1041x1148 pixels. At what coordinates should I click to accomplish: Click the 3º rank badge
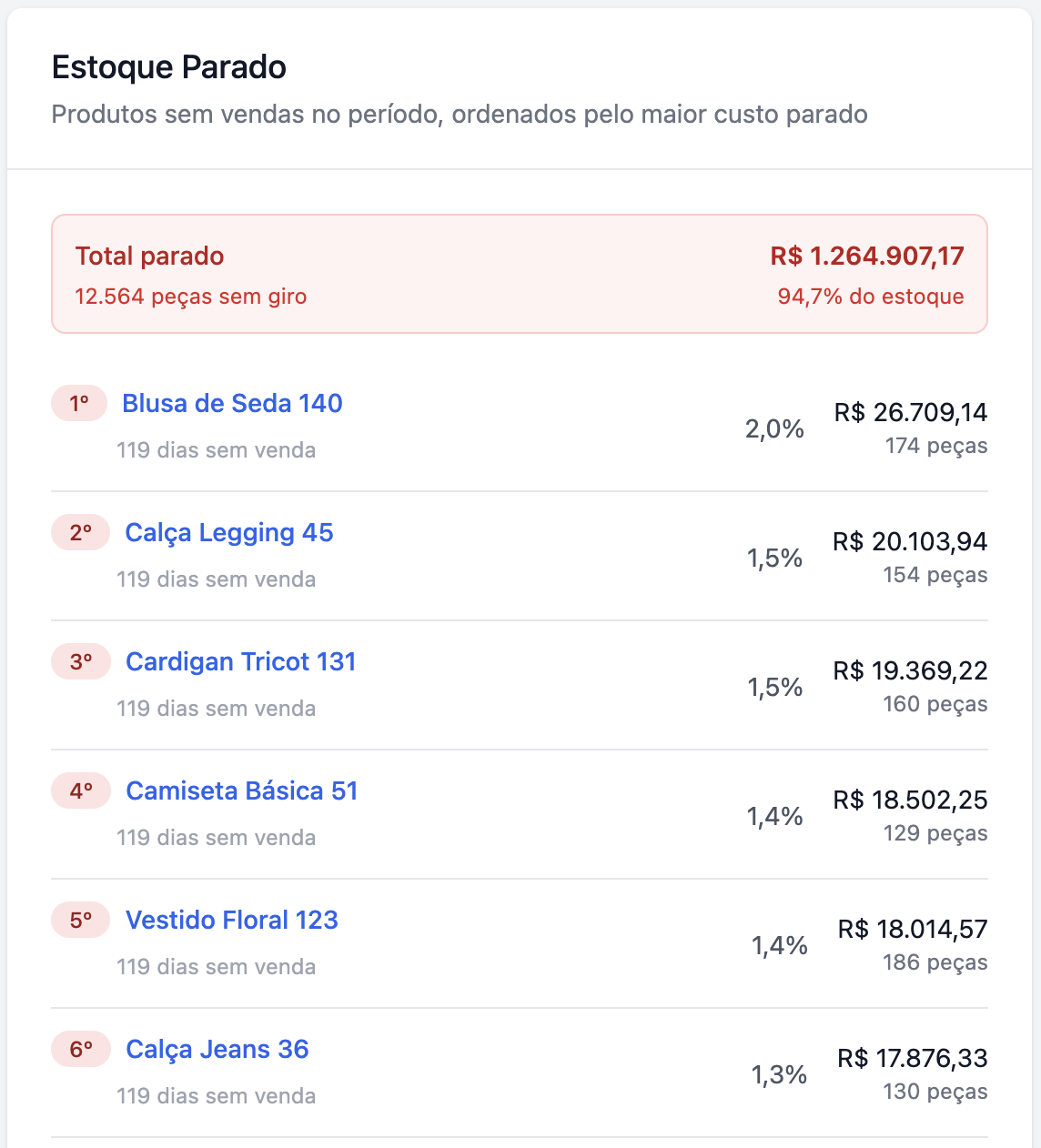[81, 661]
